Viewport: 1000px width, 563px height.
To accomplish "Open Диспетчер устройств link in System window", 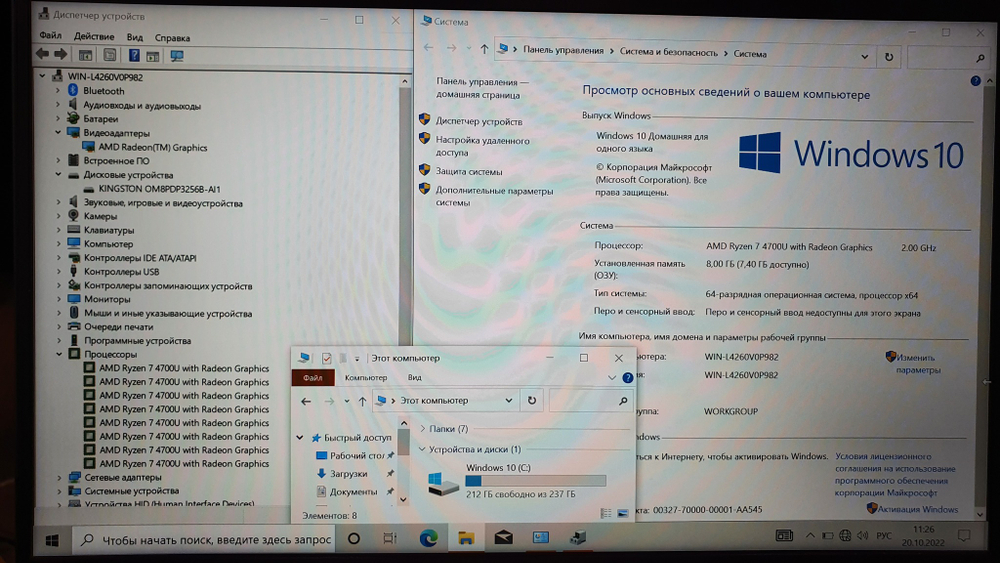I will (478, 121).
